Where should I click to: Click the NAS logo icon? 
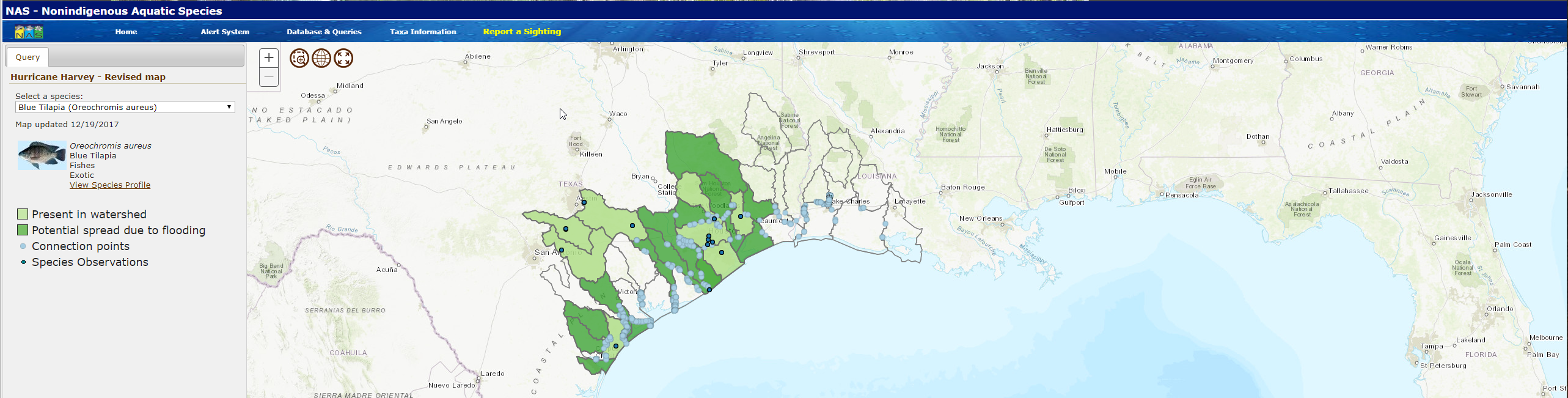[x=29, y=32]
